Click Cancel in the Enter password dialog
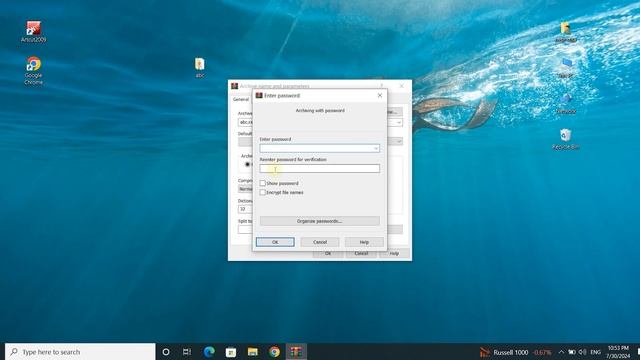Screen dimensions: 640x360 click(x=320, y=242)
